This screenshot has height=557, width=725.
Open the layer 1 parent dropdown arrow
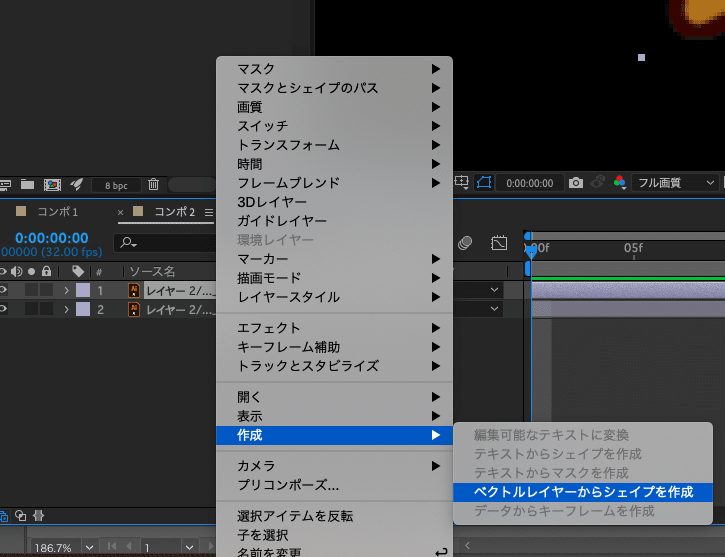[x=494, y=290]
